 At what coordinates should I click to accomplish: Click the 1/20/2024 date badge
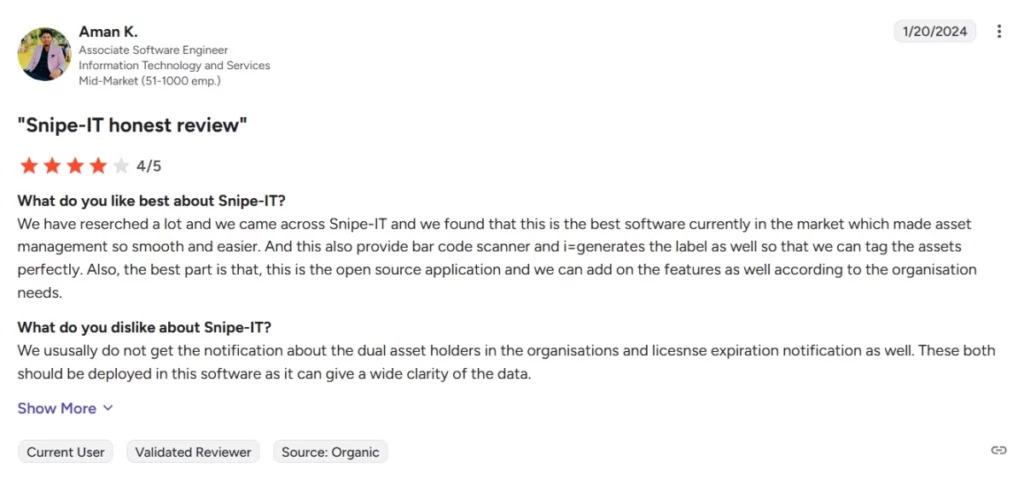(935, 31)
